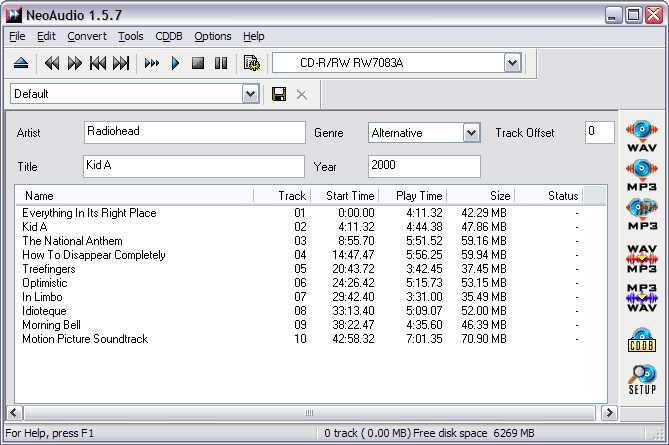The width and height of the screenshot is (669, 445).
Task: Open the Help menu
Action: click(x=253, y=36)
